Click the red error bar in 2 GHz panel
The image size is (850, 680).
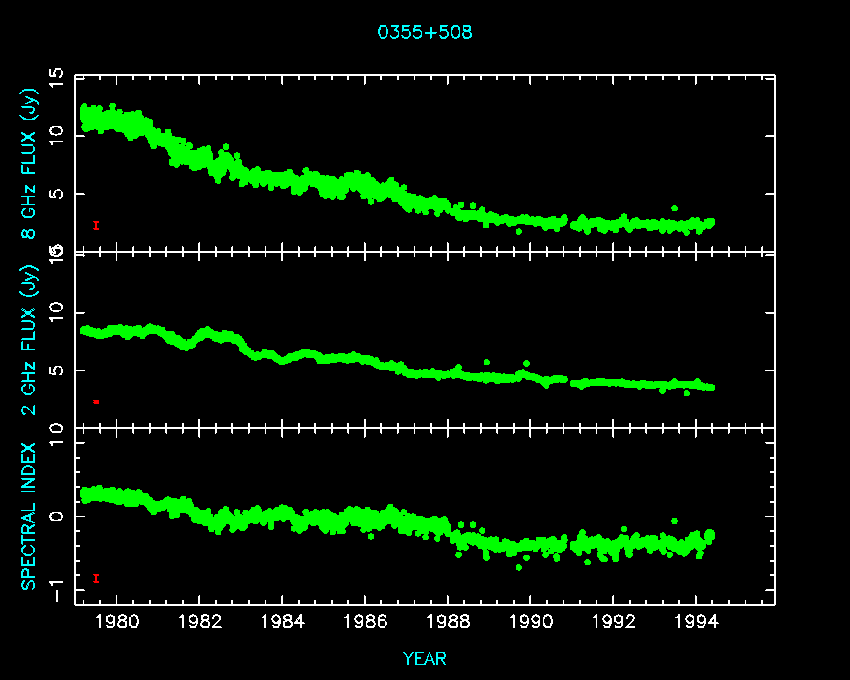point(96,401)
